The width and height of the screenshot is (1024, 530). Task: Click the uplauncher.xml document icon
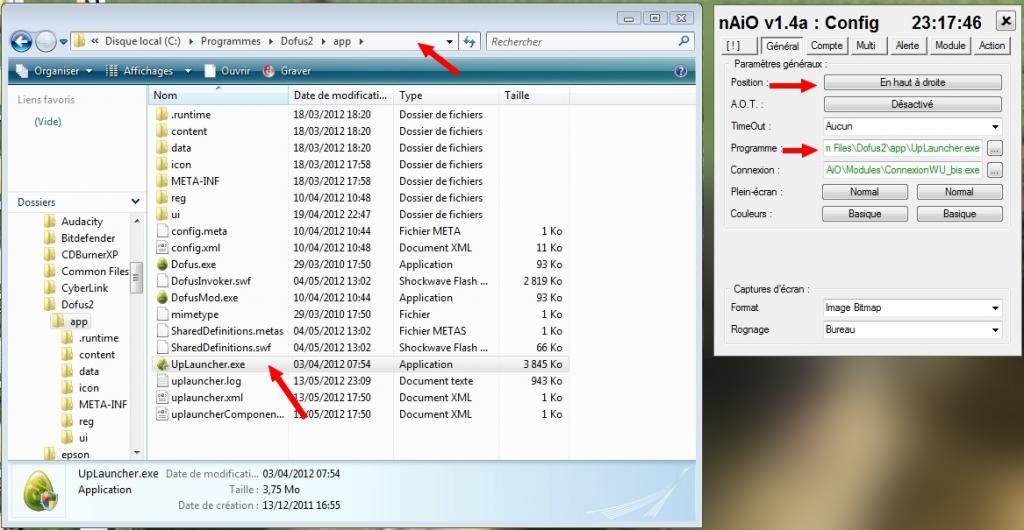[x=163, y=398]
